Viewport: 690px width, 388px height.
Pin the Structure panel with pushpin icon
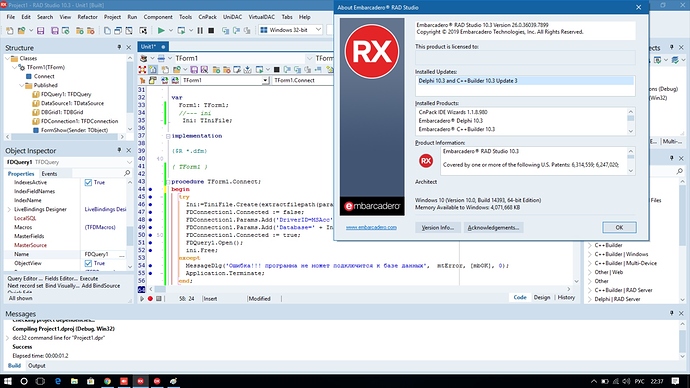tap(119, 47)
